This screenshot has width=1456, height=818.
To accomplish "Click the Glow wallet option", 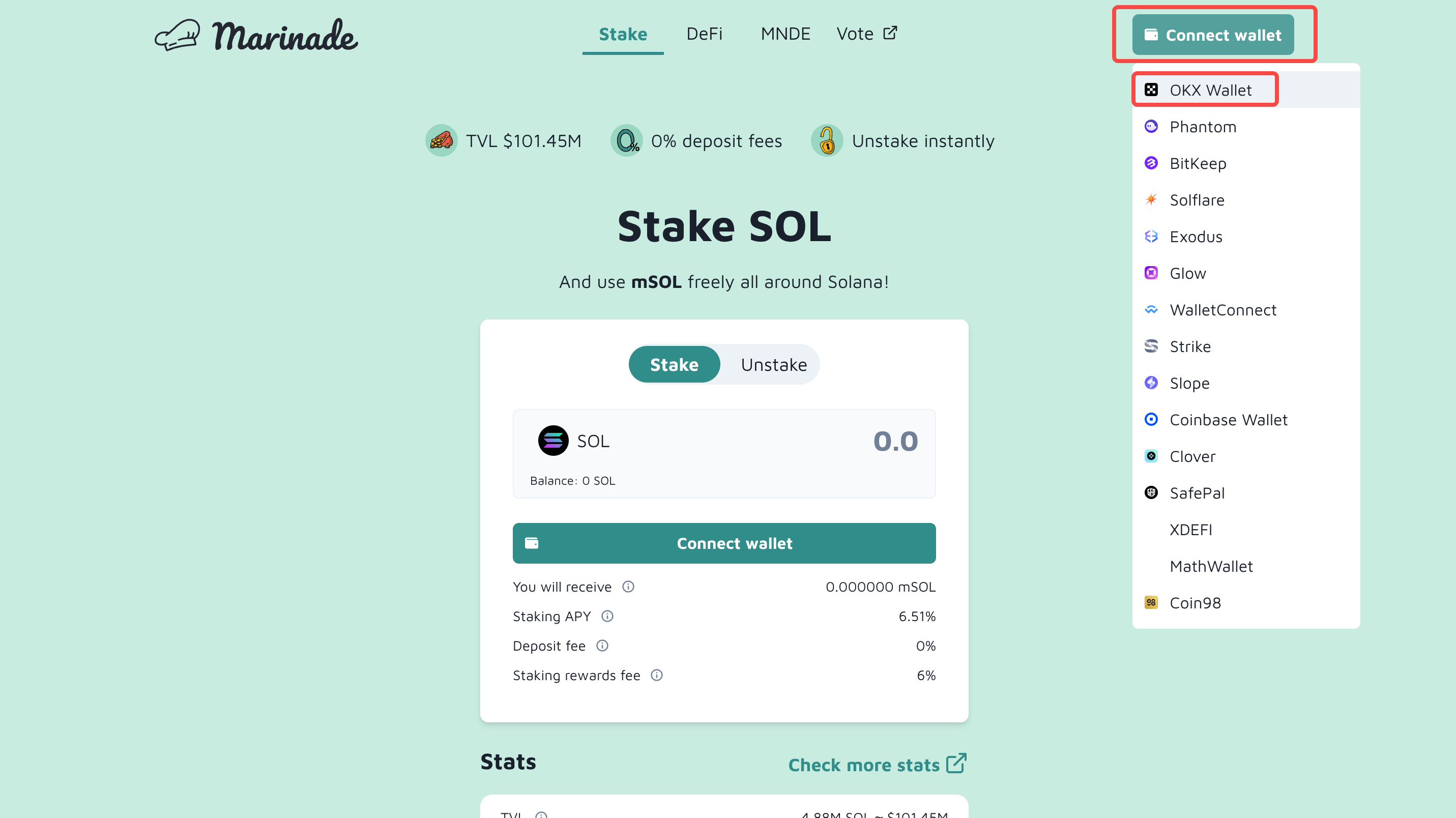I will tap(1188, 273).
